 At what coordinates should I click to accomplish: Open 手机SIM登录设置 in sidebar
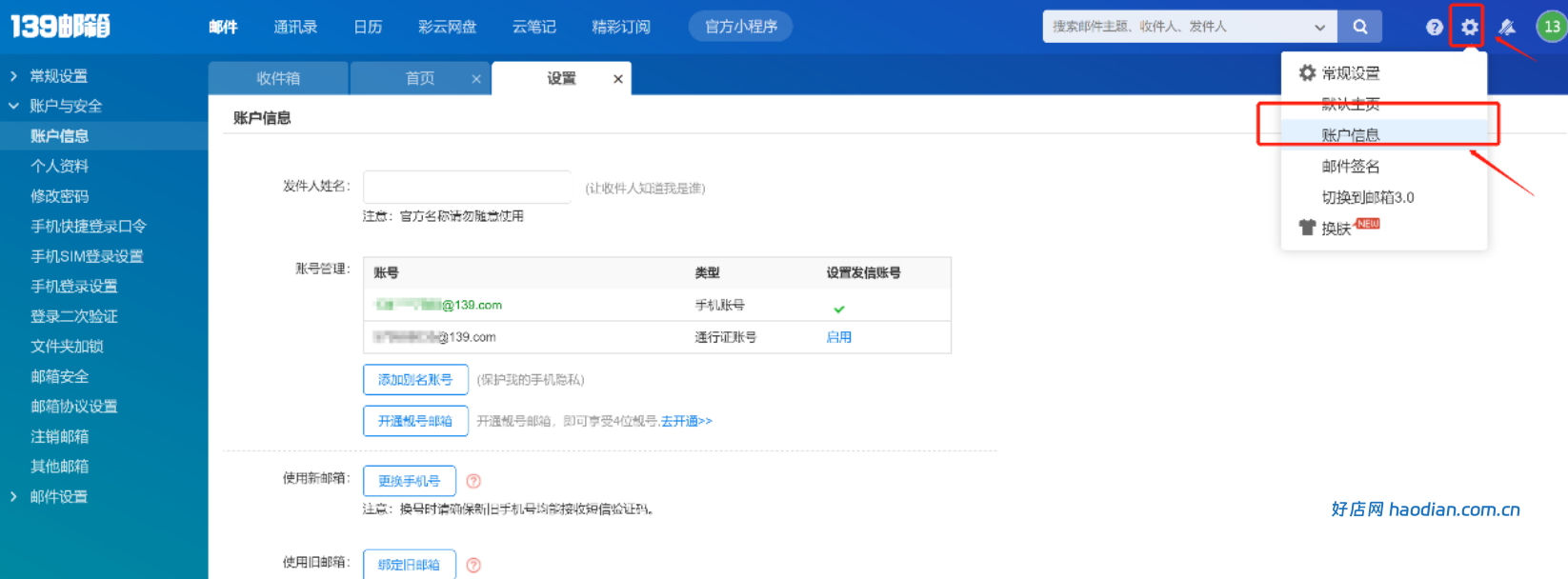tap(87, 256)
